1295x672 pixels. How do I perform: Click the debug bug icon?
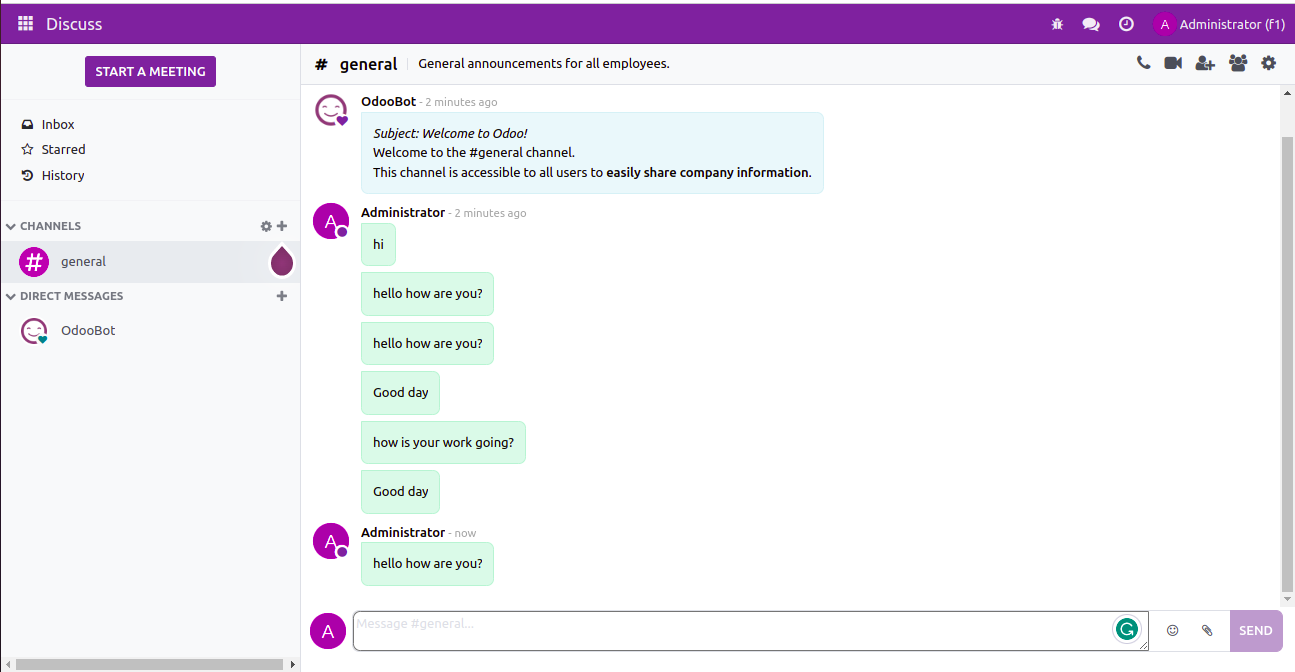[1057, 24]
